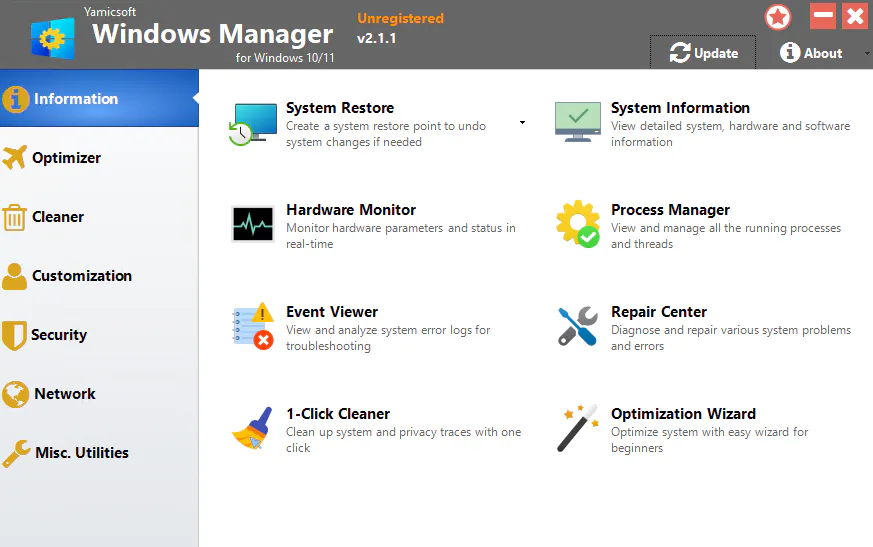
Task: Click the red star favorite icon
Action: click(x=778, y=17)
